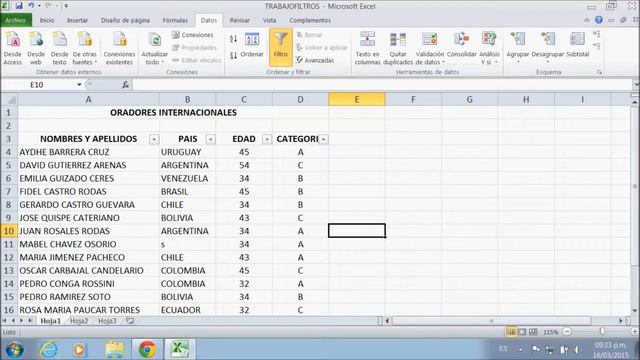Open Texto en columnas tool
Screen dimensions: 640x360
[367, 48]
